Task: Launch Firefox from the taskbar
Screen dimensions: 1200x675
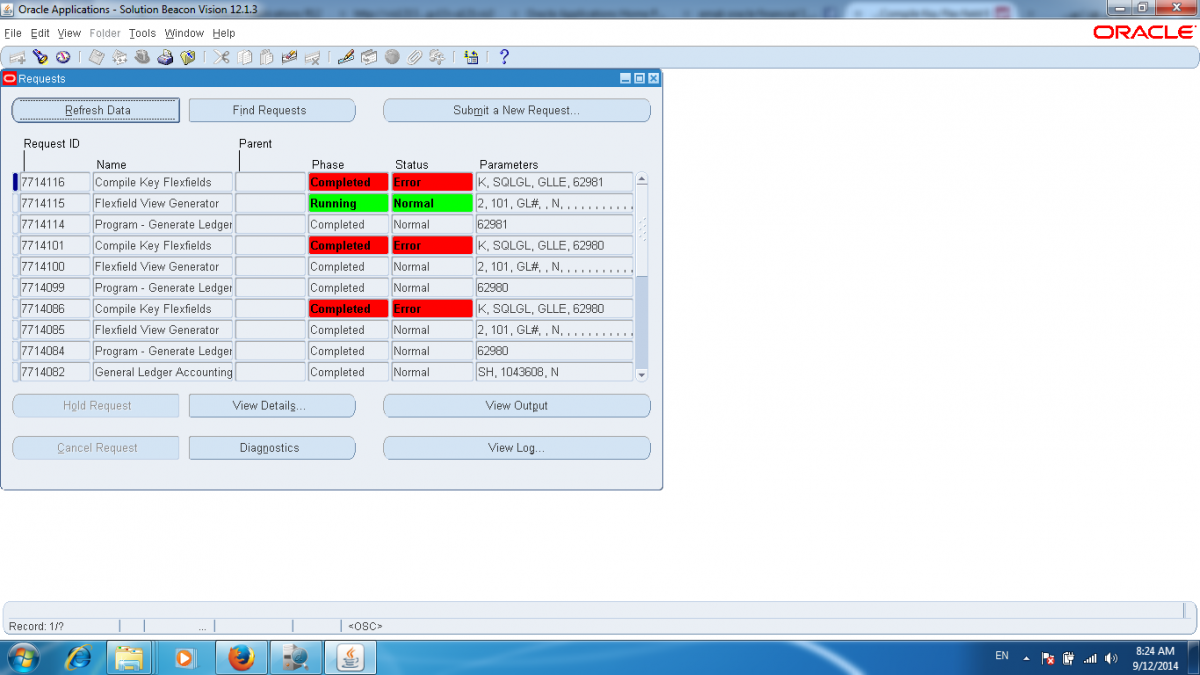Action: click(x=241, y=657)
